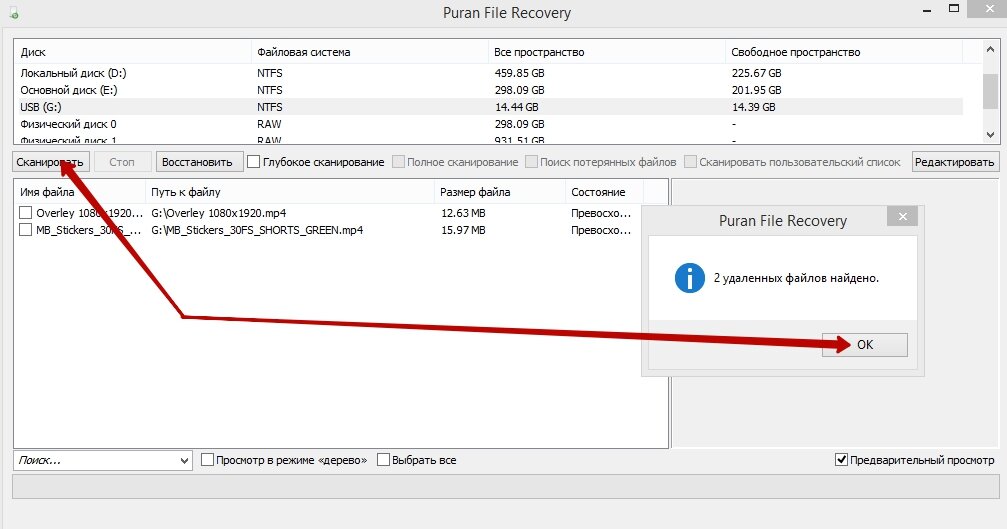The width and height of the screenshot is (1007, 529).
Task: Close the Puran File Recovery message dialog
Action: click(x=902, y=216)
